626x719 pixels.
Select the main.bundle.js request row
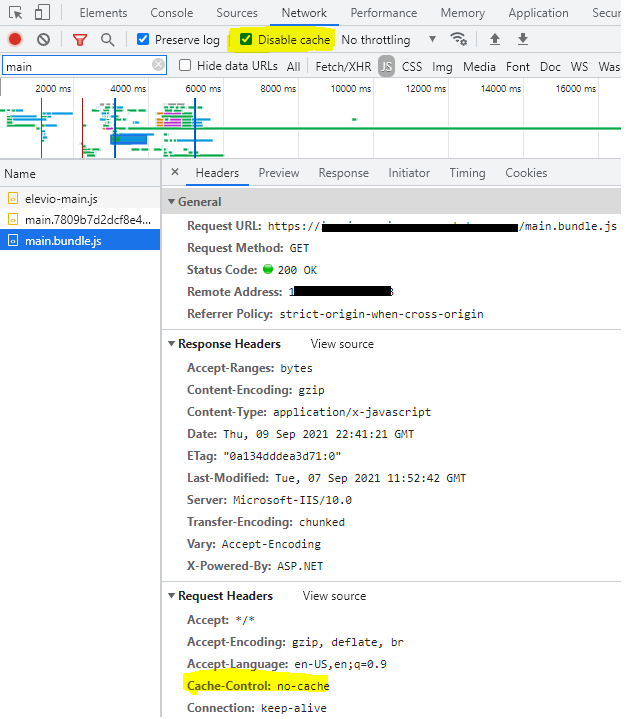click(80, 240)
